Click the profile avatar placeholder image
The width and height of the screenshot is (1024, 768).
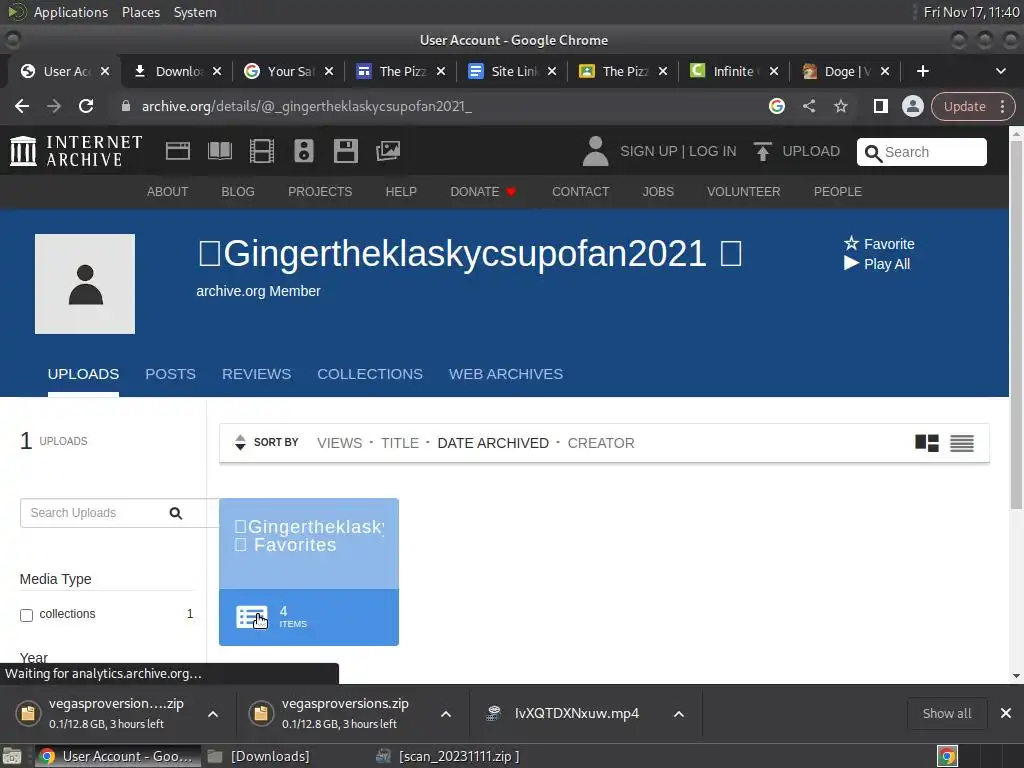tap(85, 284)
